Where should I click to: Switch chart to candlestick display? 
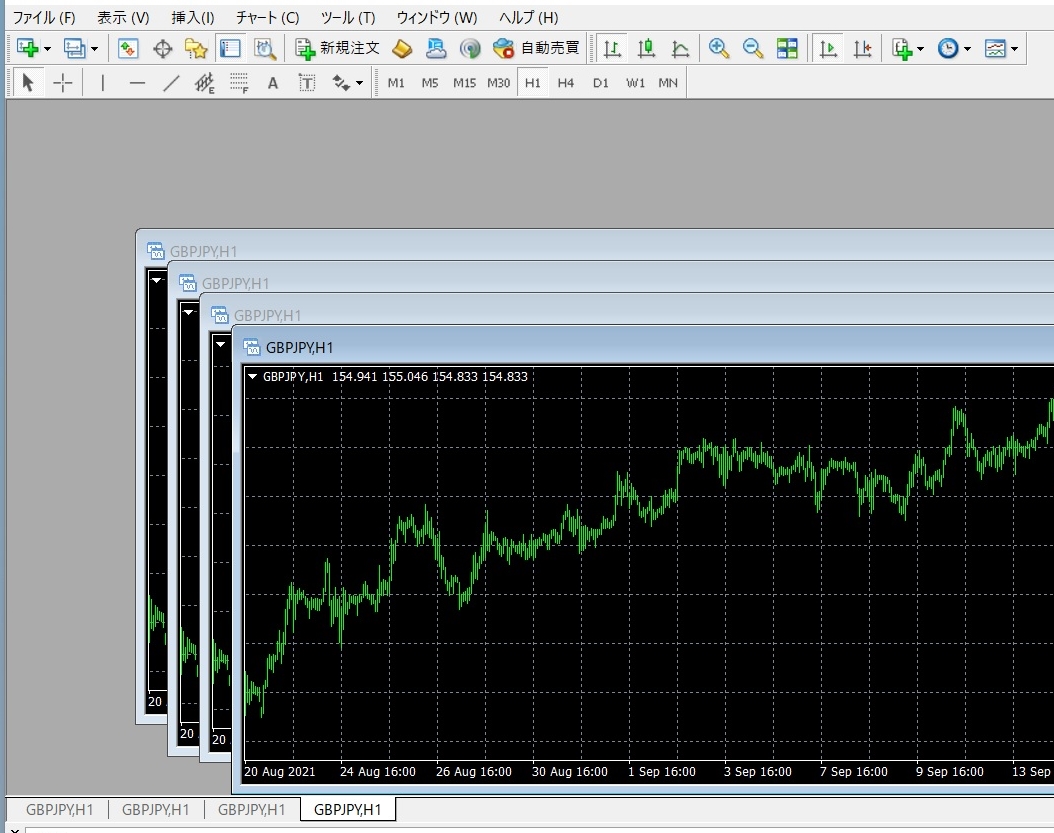pyautogui.click(x=647, y=48)
